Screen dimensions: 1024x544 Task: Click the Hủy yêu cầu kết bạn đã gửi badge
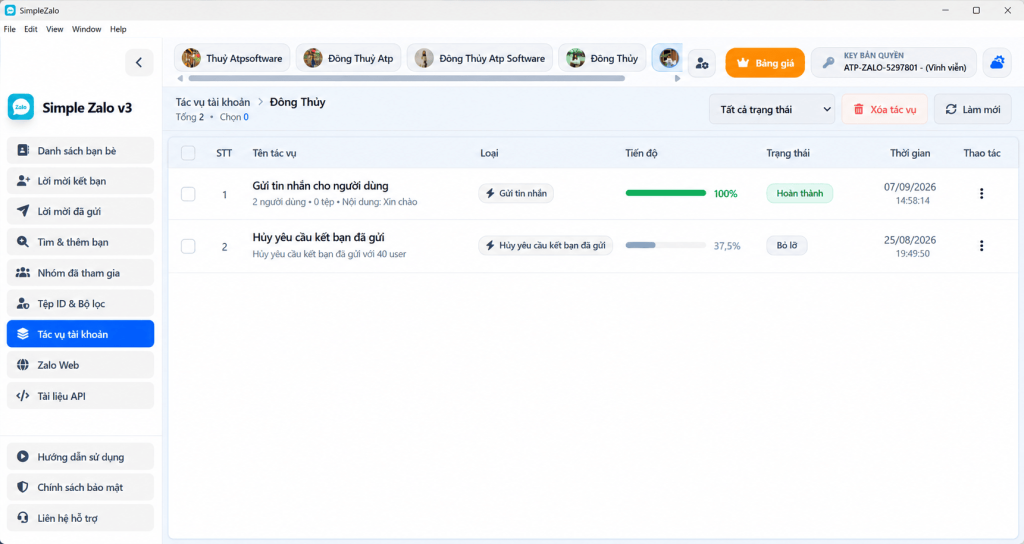(x=545, y=246)
